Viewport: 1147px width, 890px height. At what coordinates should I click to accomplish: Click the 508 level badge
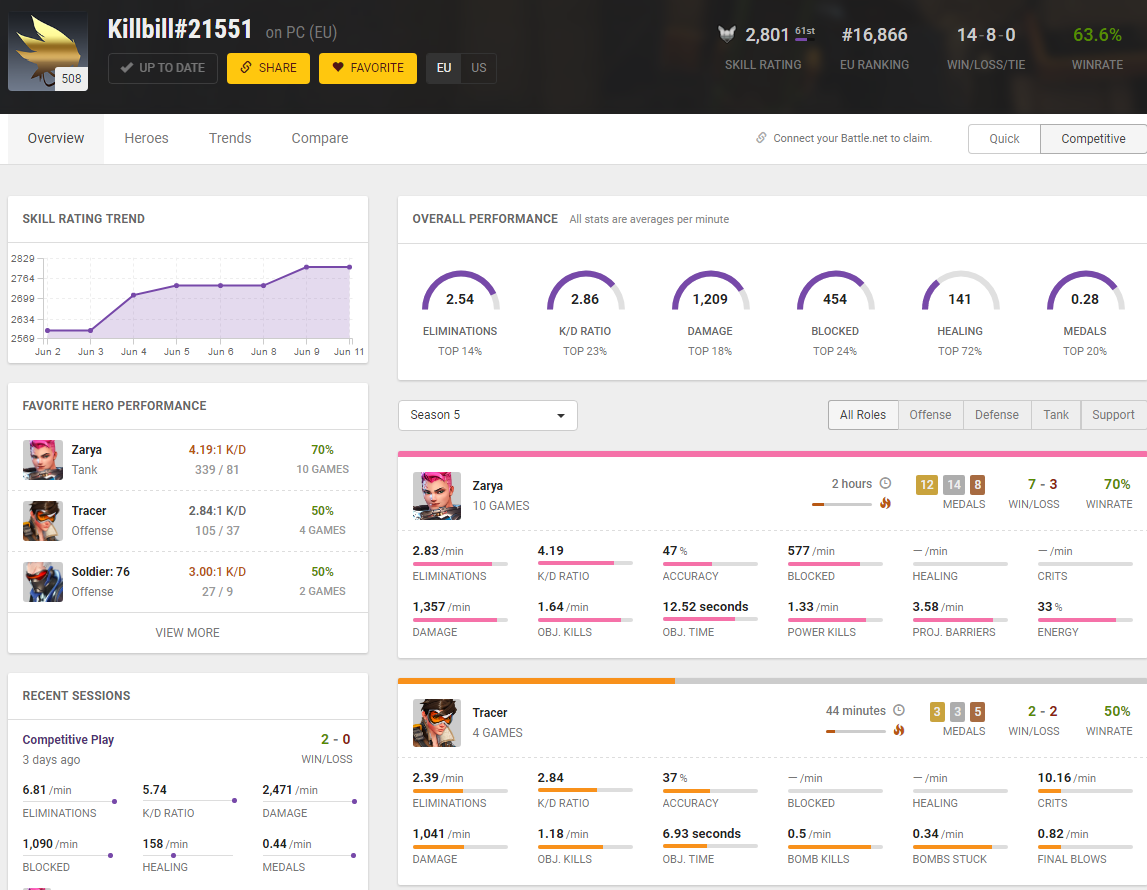(72, 78)
